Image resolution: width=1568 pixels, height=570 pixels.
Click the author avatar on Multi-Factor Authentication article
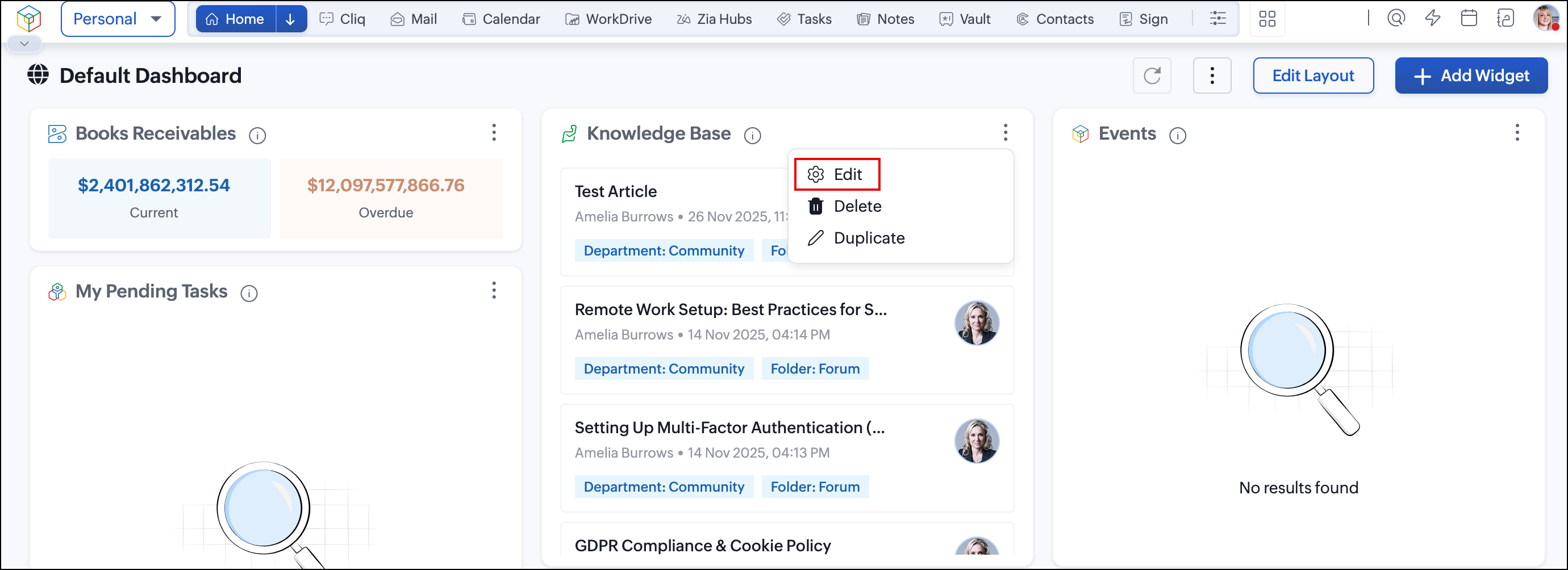(977, 441)
